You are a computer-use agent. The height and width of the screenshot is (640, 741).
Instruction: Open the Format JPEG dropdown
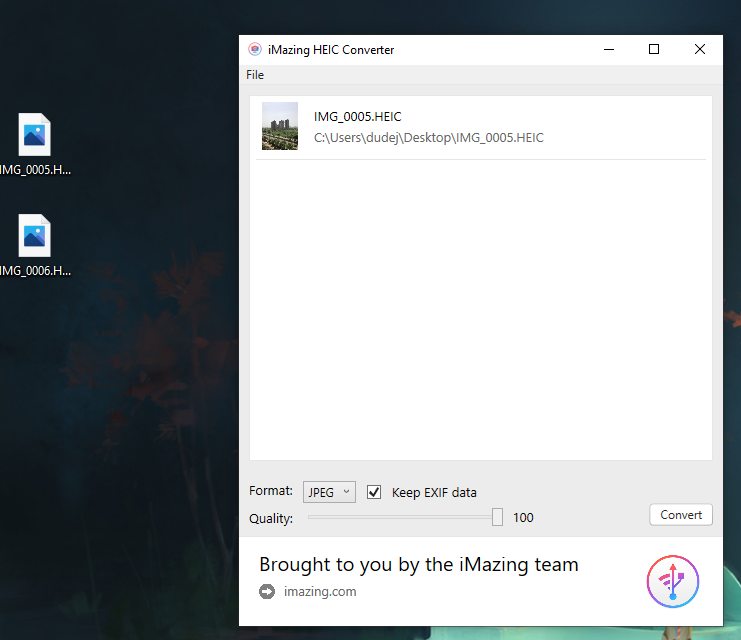point(329,492)
